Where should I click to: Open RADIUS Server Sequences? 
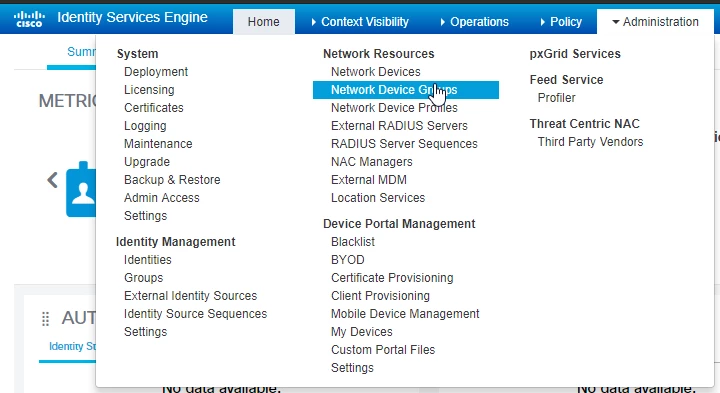[x=404, y=144]
